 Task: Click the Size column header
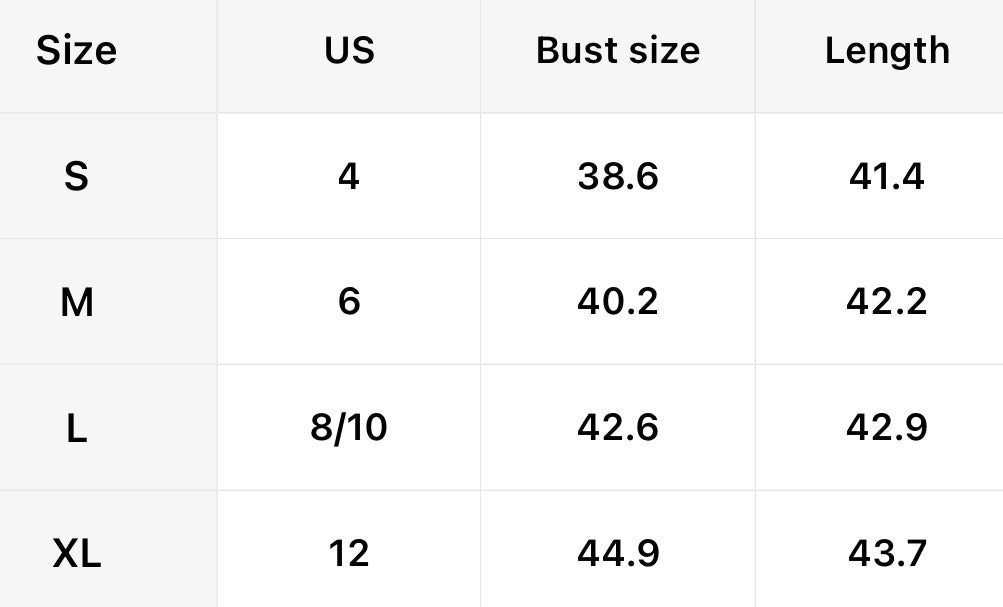tap(77, 50)
